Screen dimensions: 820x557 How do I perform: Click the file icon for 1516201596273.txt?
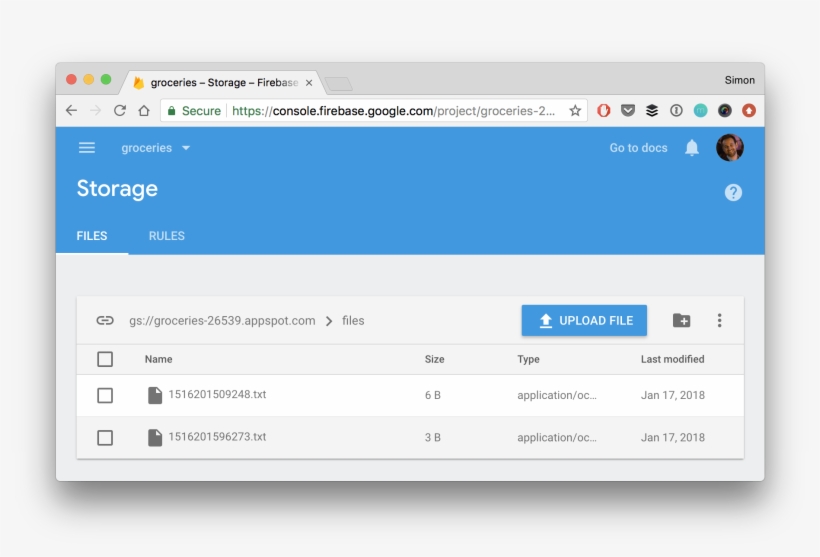pos(155,438)
